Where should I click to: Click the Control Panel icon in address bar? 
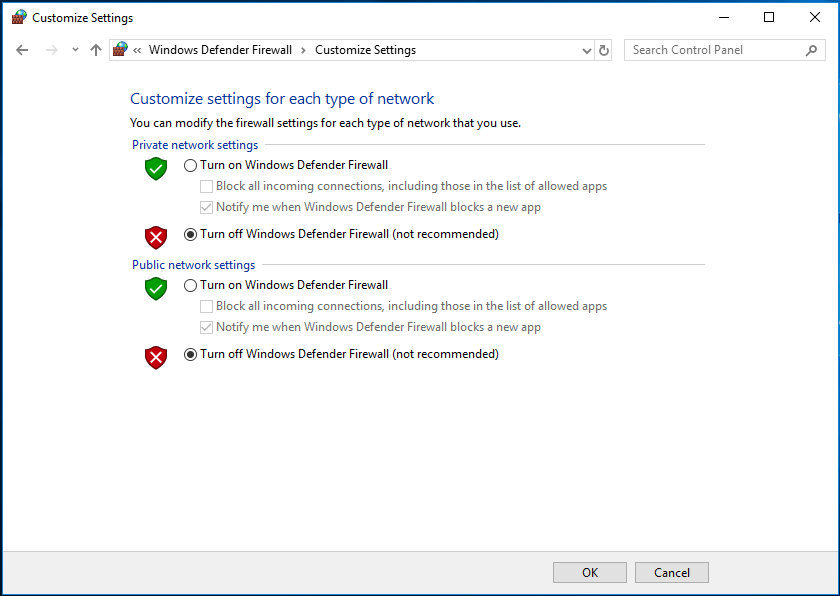point(119,49)
